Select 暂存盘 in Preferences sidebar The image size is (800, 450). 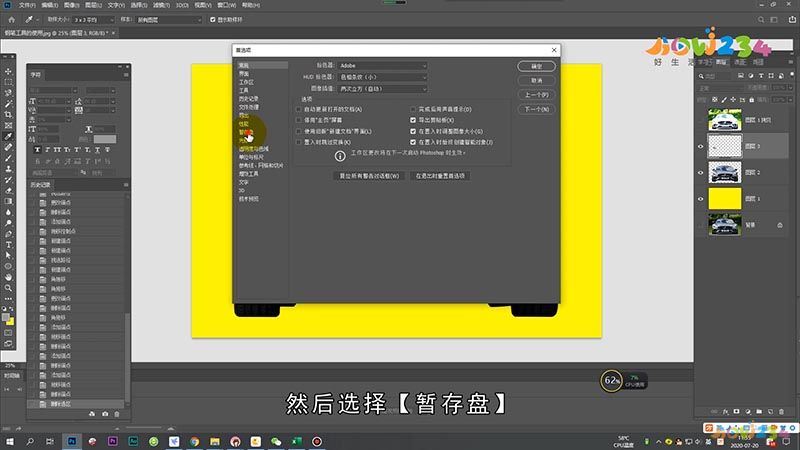(246, 132)
